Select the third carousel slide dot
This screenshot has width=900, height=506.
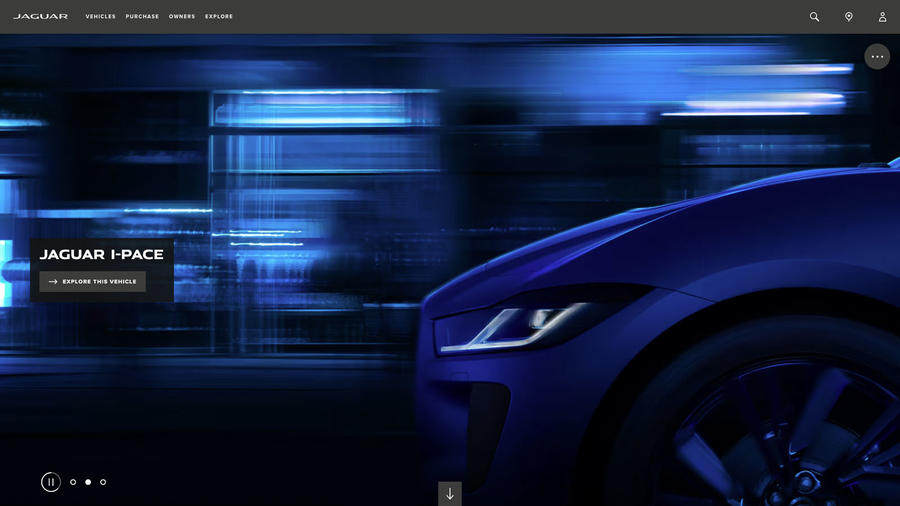(103, 482)
